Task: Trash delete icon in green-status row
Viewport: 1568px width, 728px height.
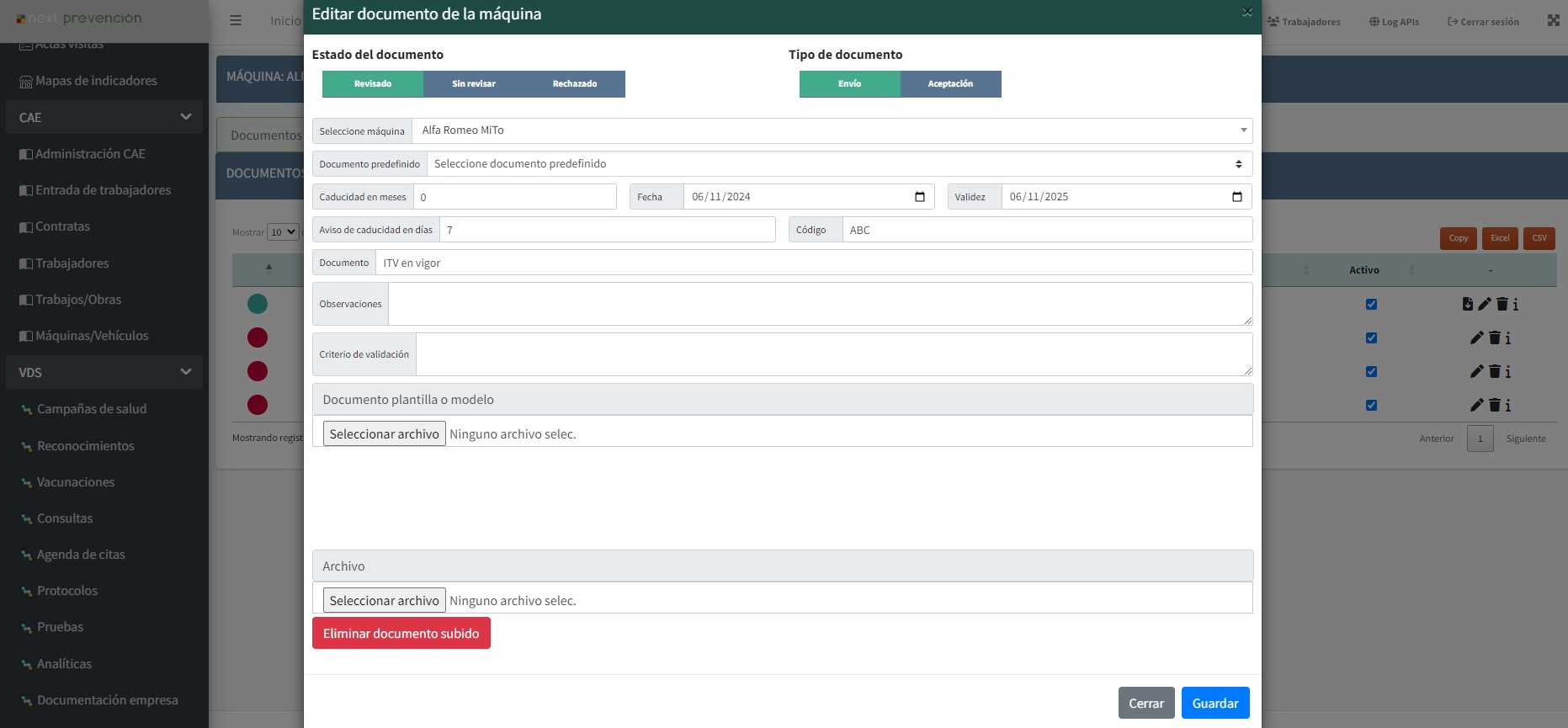Action: click(1502, 304)
